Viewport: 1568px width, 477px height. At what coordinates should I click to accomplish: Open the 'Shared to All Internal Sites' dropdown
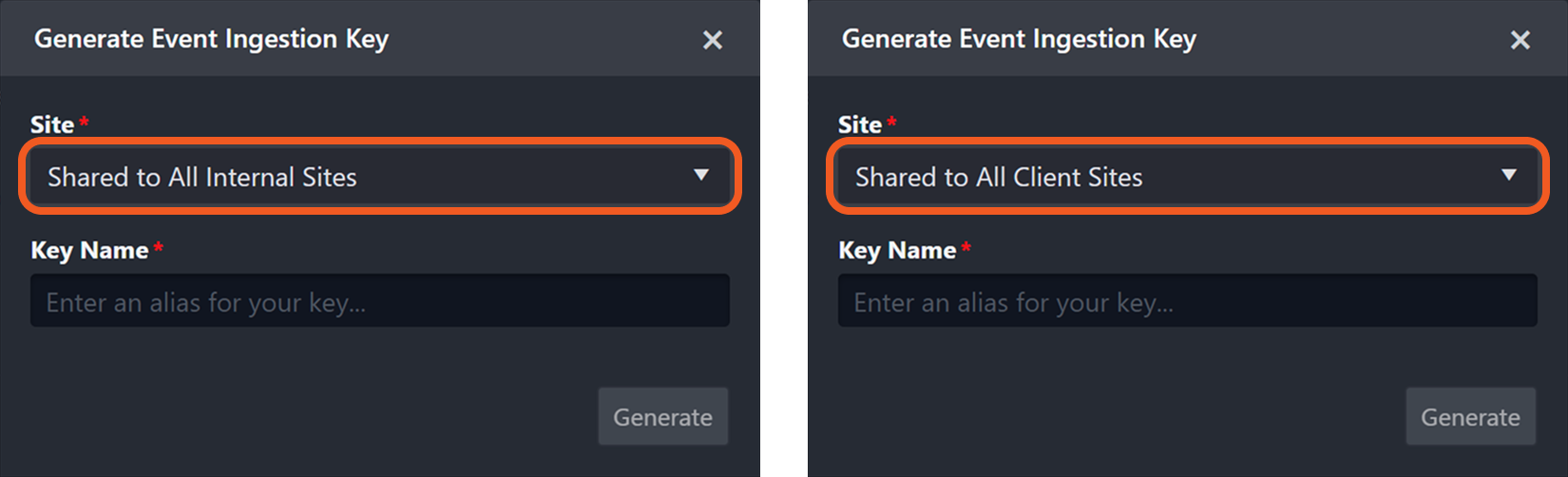378,177
